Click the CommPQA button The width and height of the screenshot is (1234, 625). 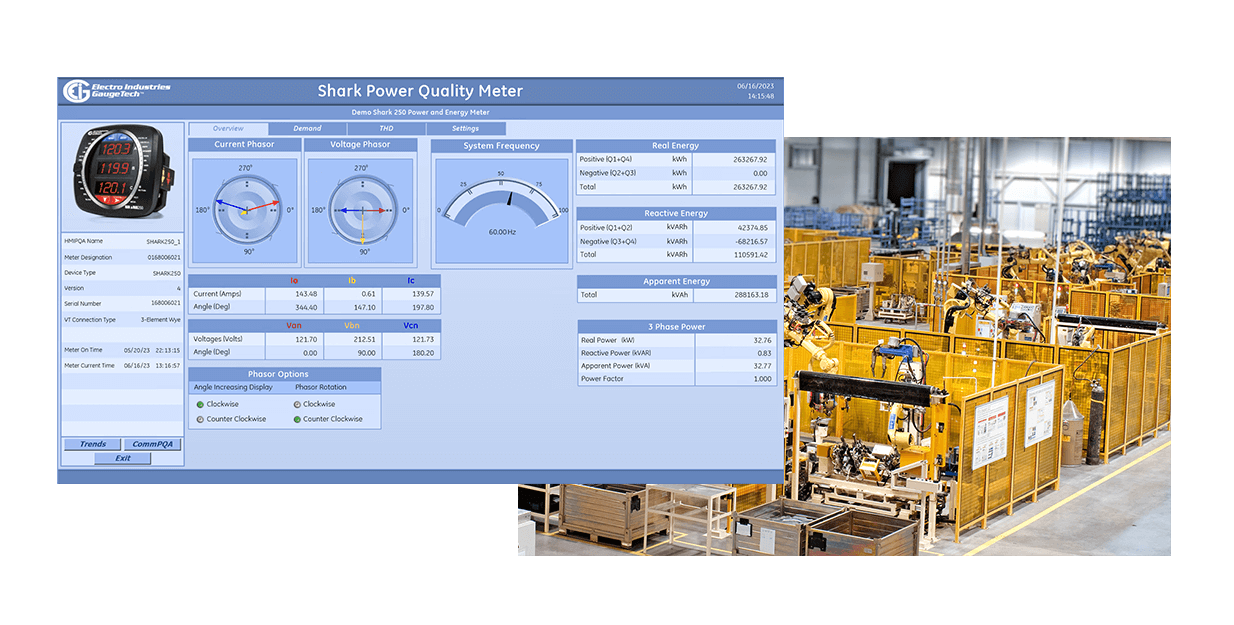click(x=152, y=444)
